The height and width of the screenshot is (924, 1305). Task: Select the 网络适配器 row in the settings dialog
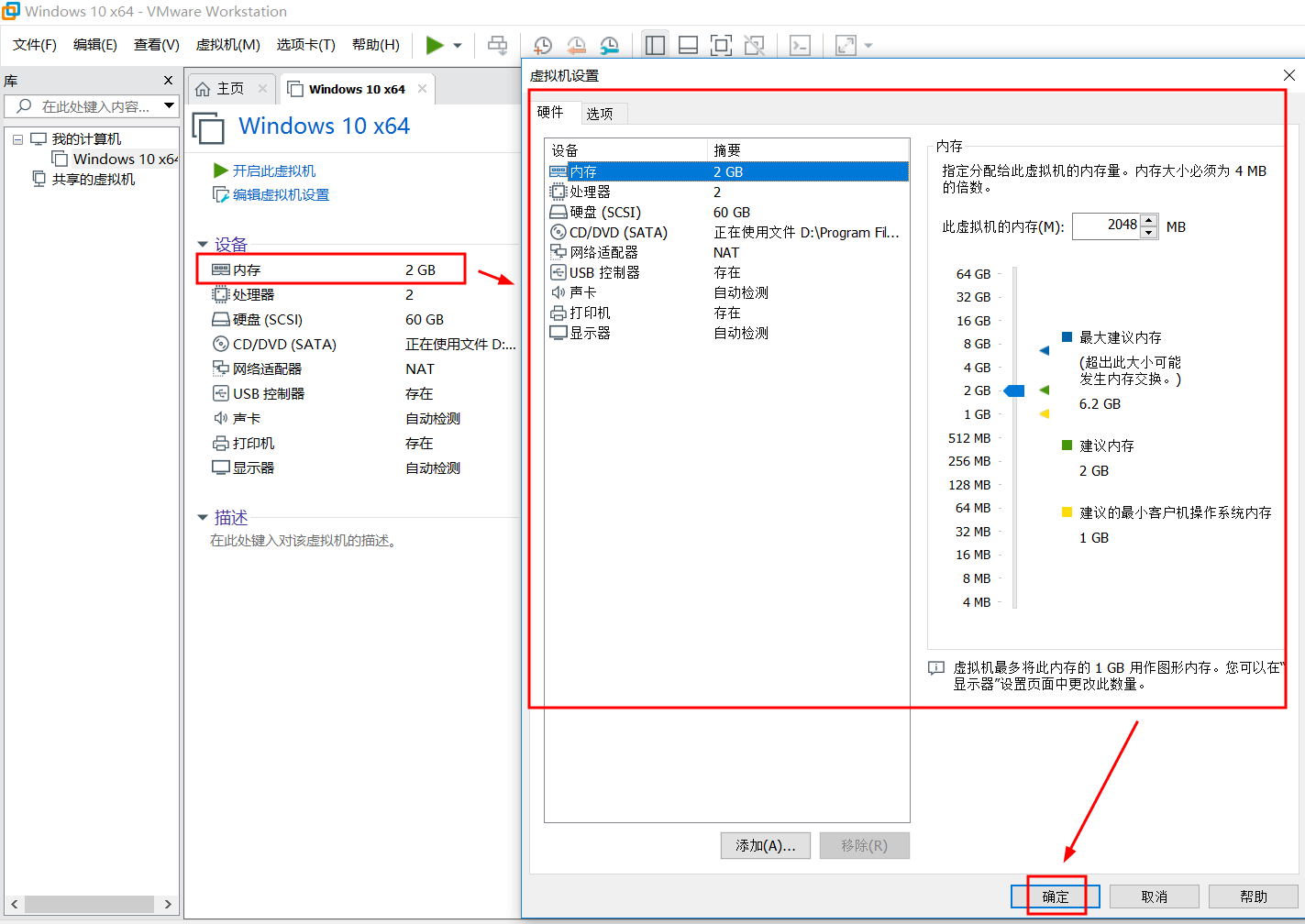pos(727,252)
